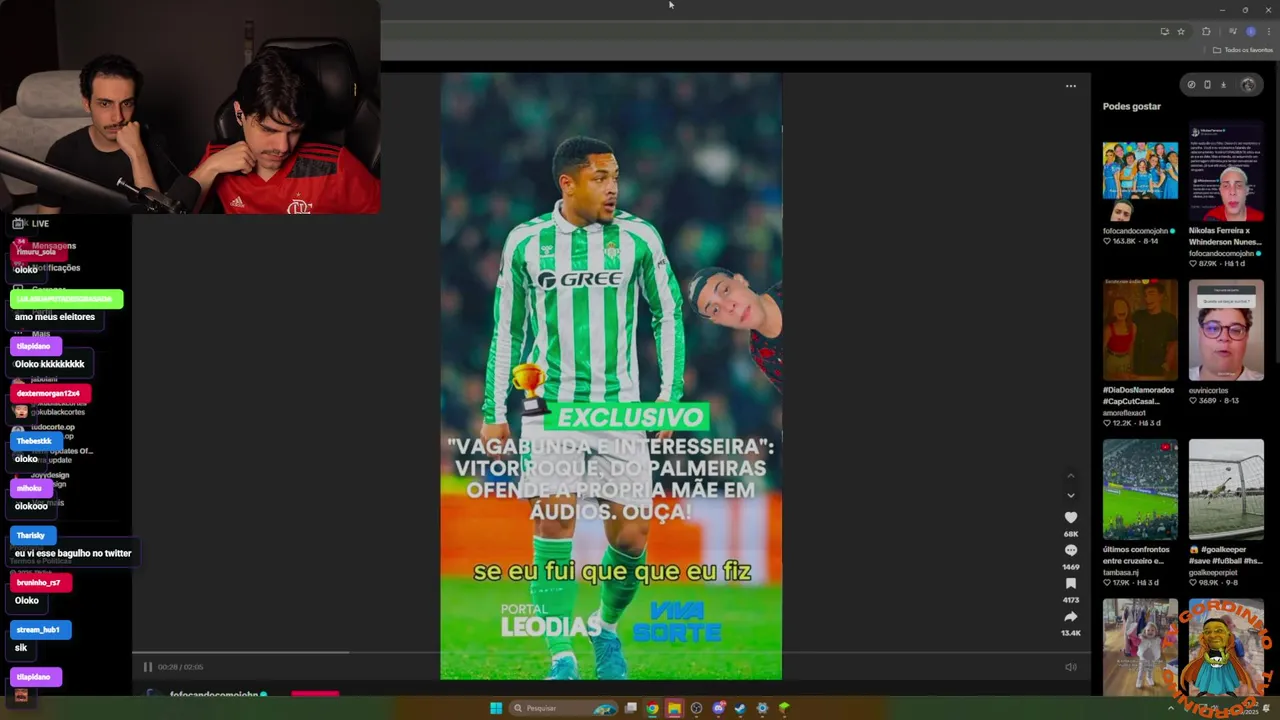Open the Windows Start menu
Viewport: 1280px width, 720px height.
[496, 708]
